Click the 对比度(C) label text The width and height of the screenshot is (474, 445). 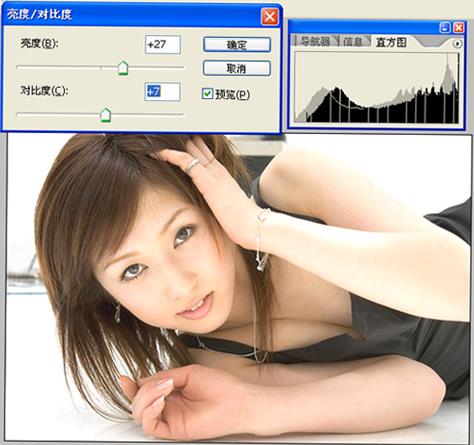(44, 90)
